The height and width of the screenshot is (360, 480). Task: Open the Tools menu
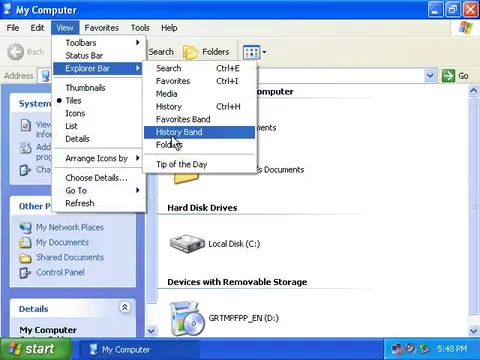(140, 28)
